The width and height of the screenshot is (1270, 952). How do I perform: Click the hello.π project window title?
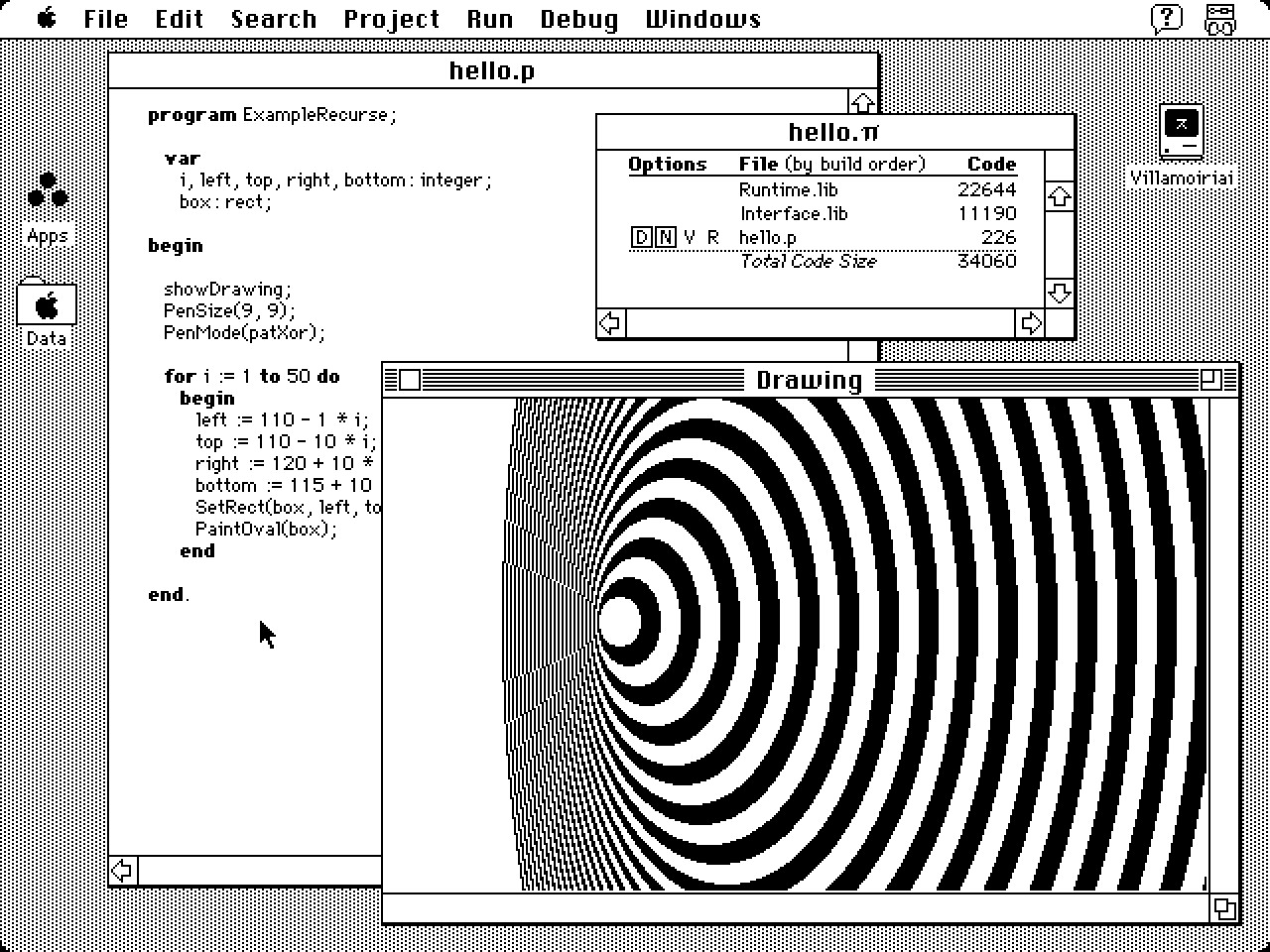834,132
